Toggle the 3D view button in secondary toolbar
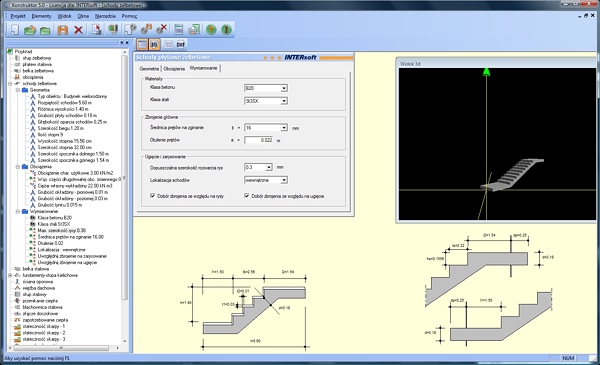This screenshot has height=365, width=600. pos(154,44)
